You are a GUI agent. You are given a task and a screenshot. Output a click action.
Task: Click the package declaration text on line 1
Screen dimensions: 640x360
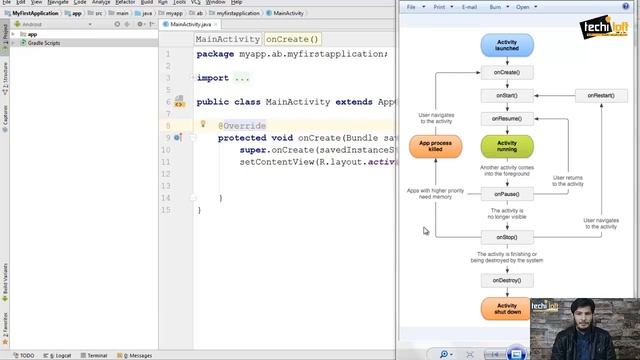click(292, 54)
